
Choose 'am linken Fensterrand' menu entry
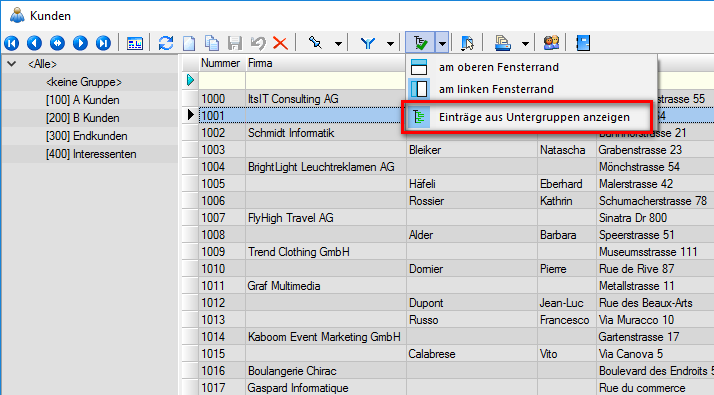pyautogui.click(x=531, y=89)
